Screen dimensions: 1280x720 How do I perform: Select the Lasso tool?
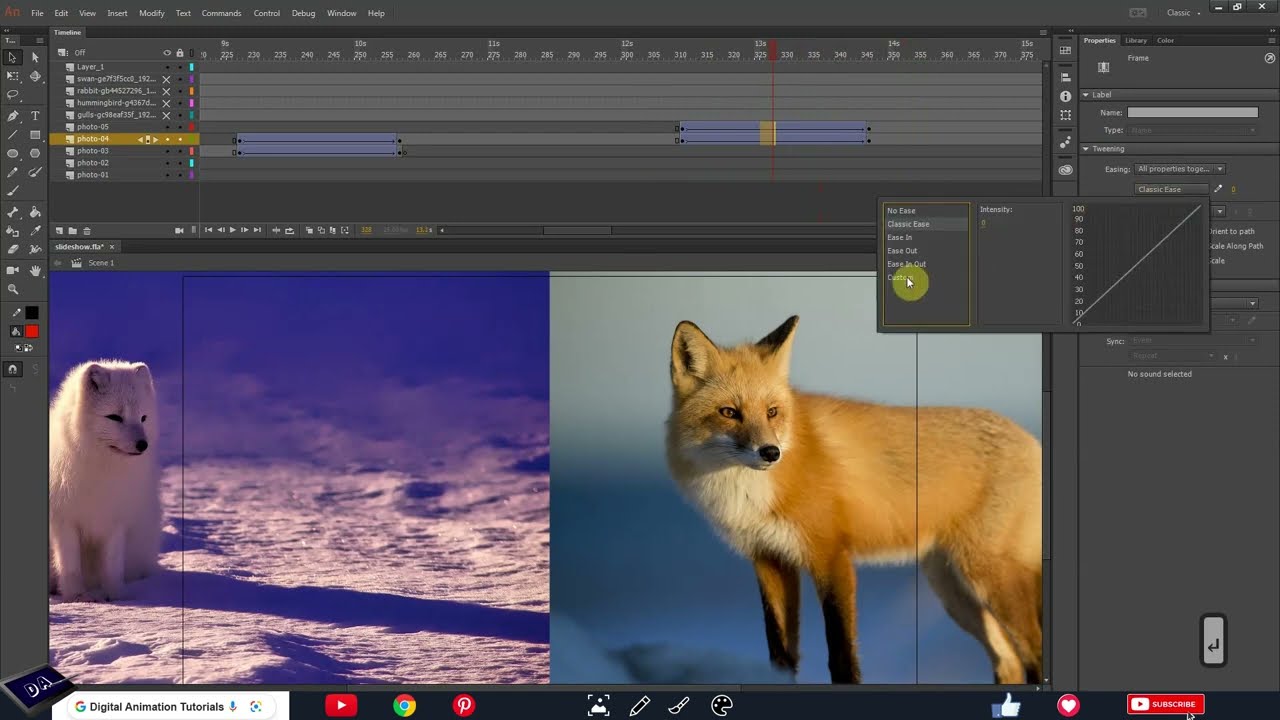13,96
